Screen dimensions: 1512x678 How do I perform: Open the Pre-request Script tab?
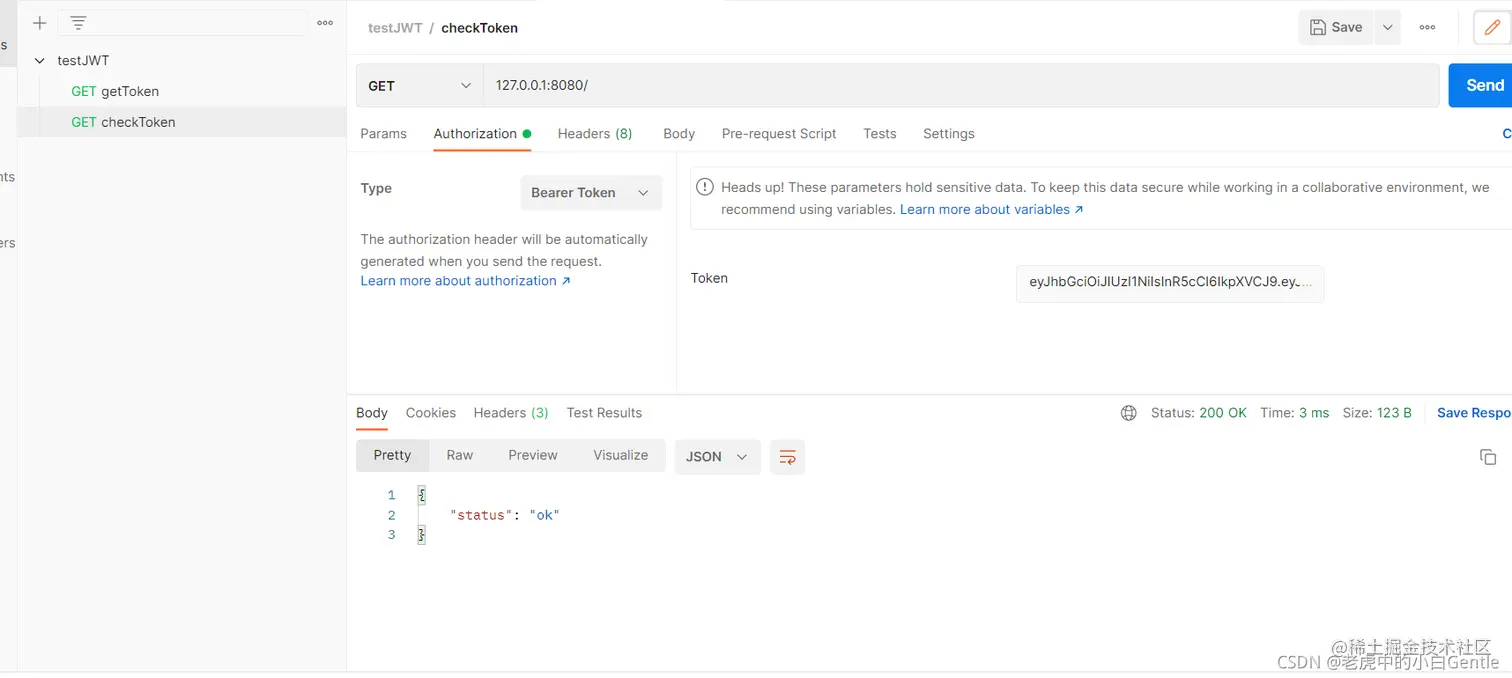click(x=779, y=134)
